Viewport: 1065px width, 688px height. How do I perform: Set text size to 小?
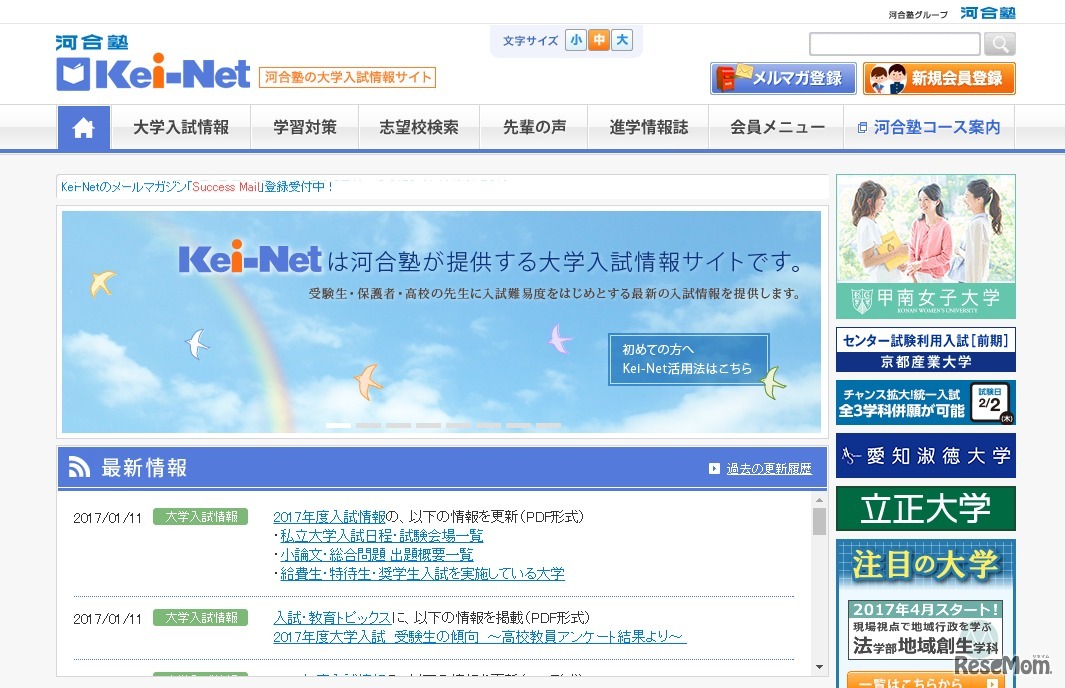coord(576,40)
